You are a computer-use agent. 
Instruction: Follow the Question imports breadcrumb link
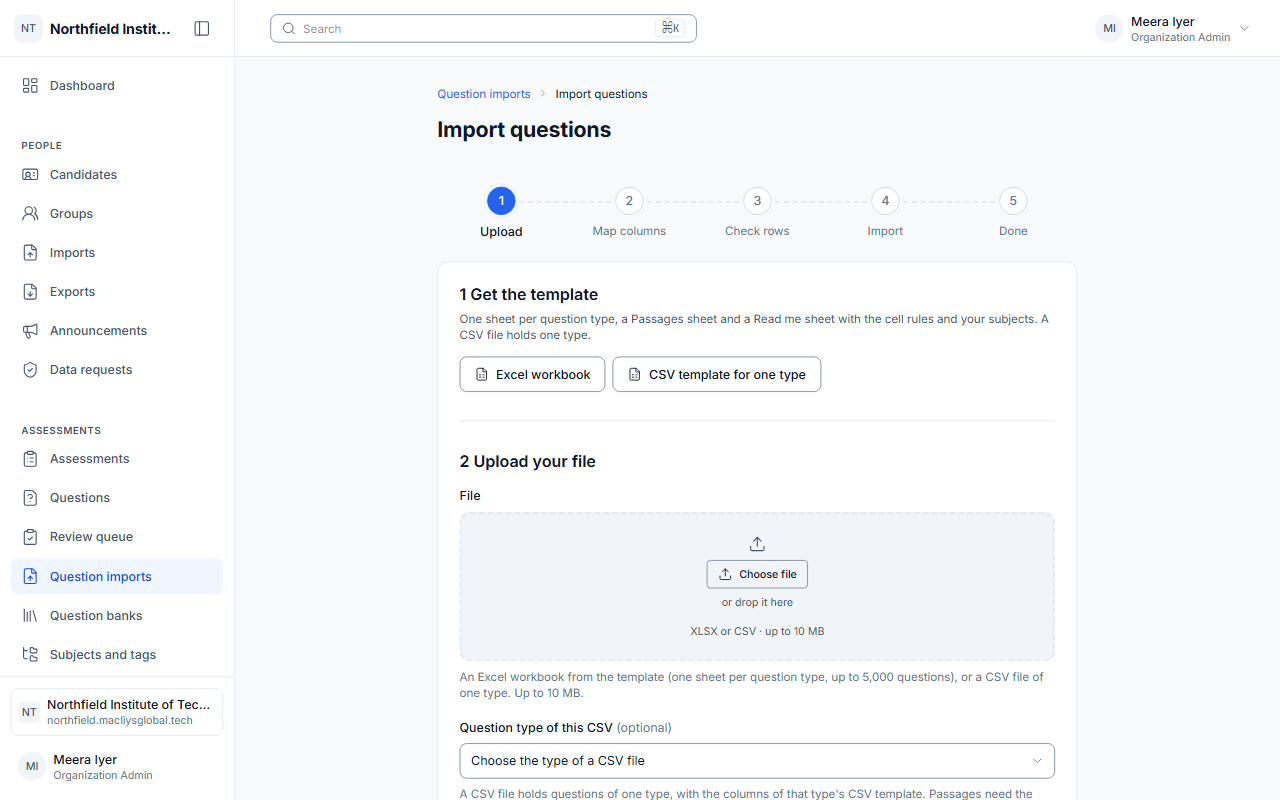(x=484, y=94)
